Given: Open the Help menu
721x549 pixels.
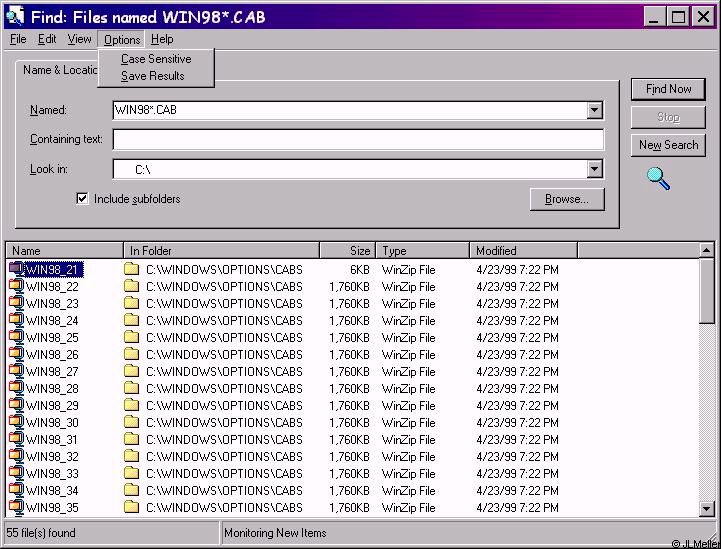Looking at the screenshot, I should (x=162, y=39).
